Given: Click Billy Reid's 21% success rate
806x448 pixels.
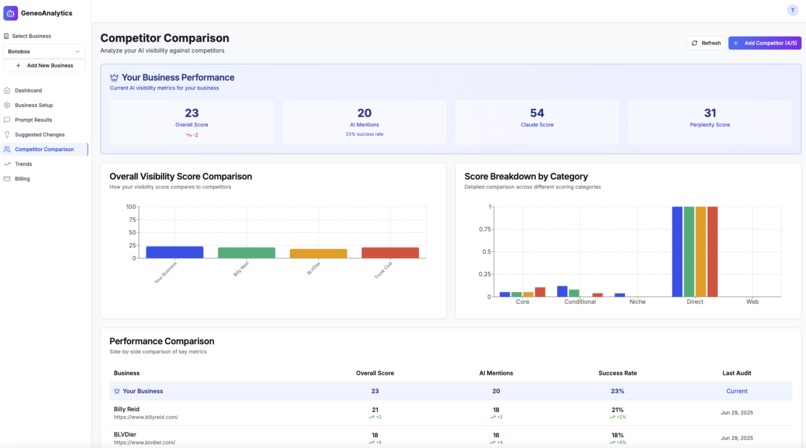Looking at the screenshot, I should [617, 410].
